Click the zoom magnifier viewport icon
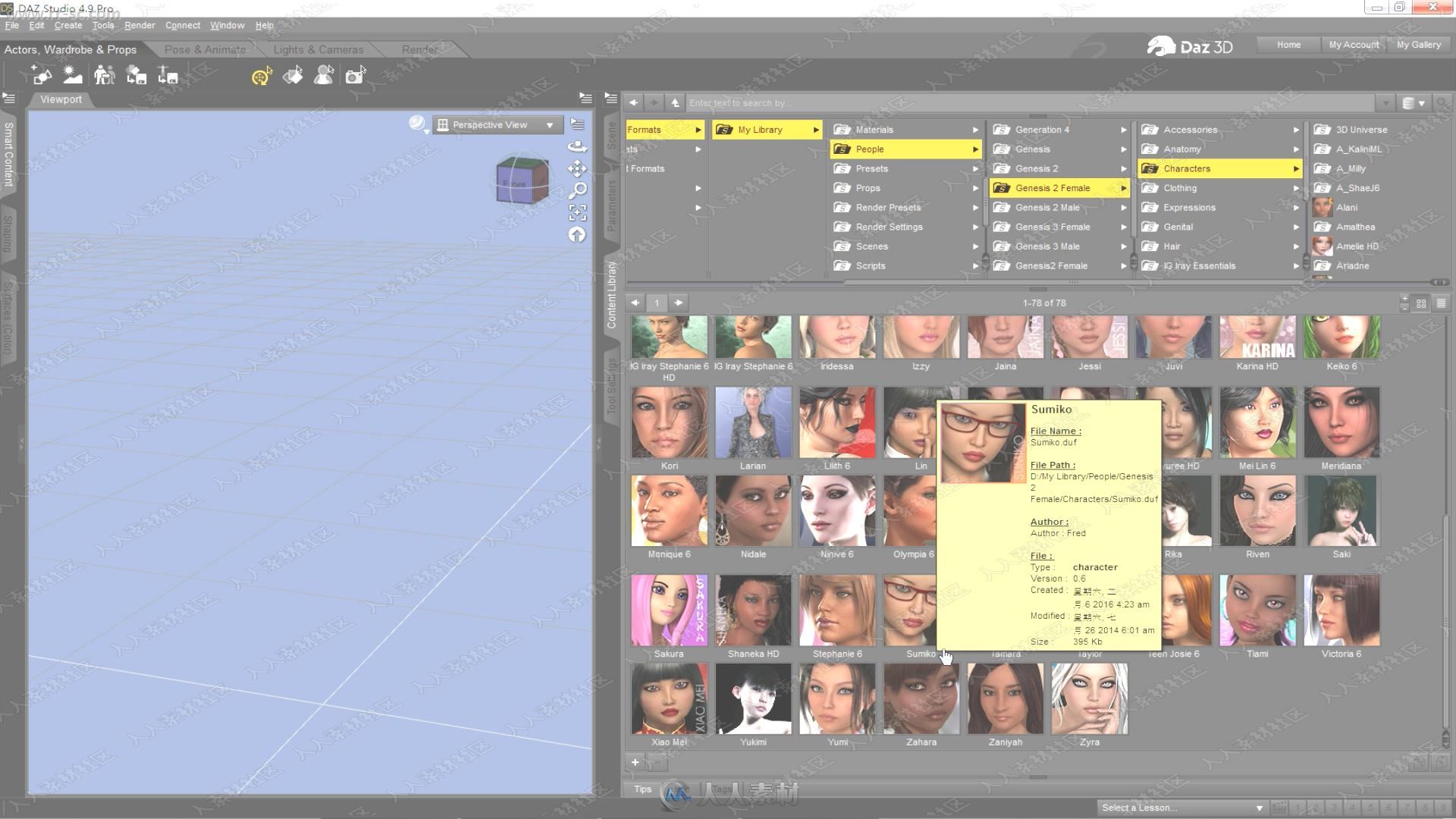This screenshot has width=1456, height=819. pyautogui.click(x=577, y=190)
